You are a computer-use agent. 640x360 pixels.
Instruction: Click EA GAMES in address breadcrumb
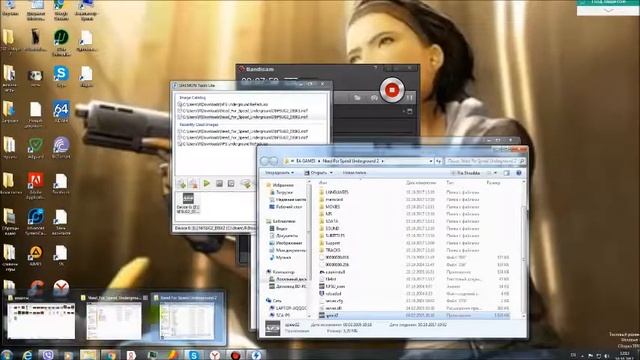coord(306,161)
